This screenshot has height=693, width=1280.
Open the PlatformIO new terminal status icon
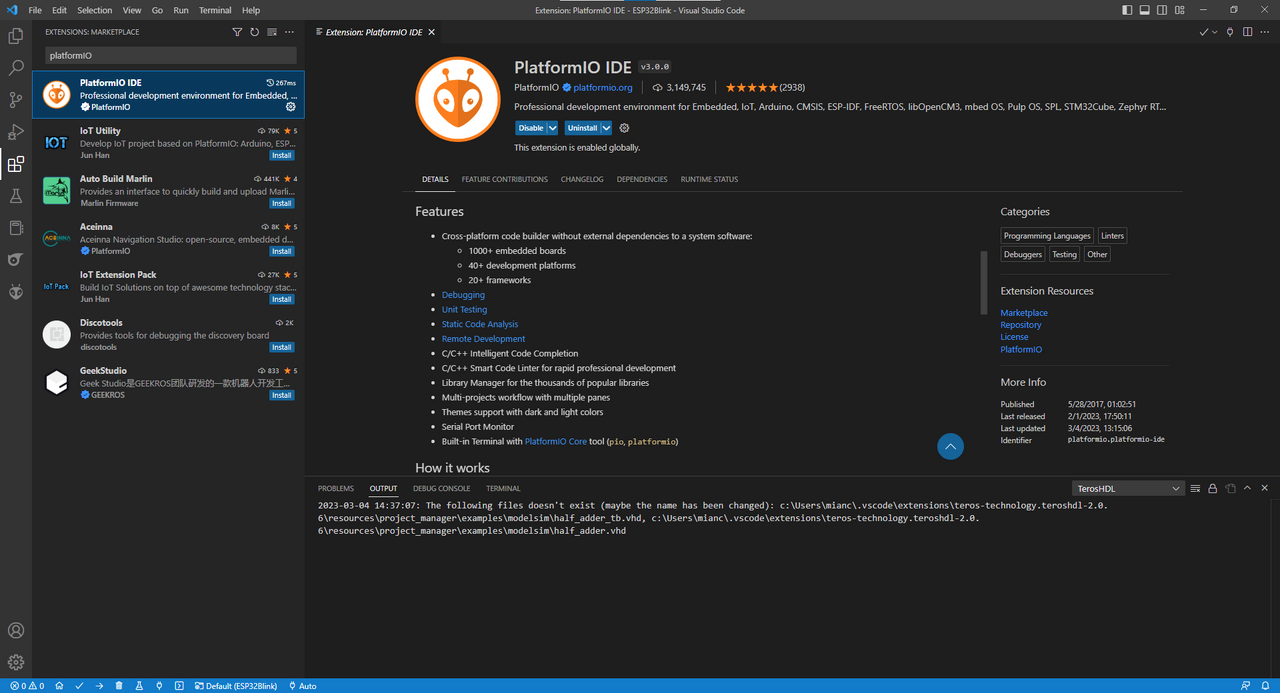click(x=179, y=686)
